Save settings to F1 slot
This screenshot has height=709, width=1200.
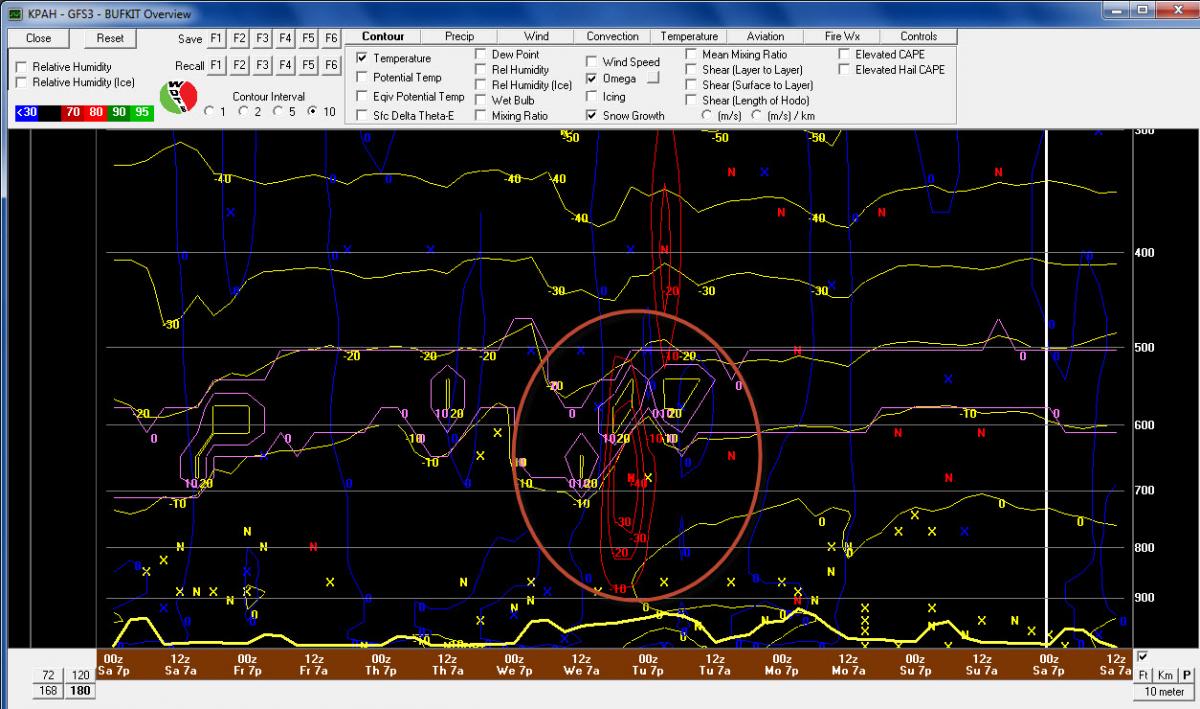point(215,38)
